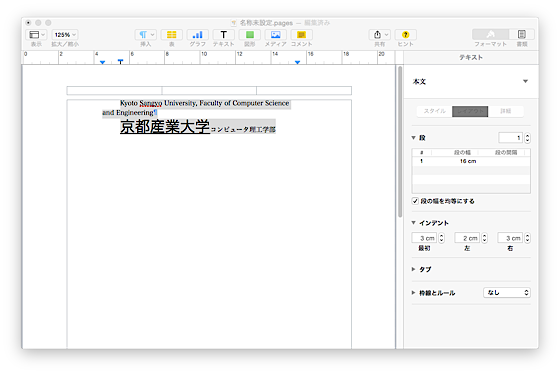Click the right indent marker on ruler
This screenshot has height=374, width=560.
[297, 63]
